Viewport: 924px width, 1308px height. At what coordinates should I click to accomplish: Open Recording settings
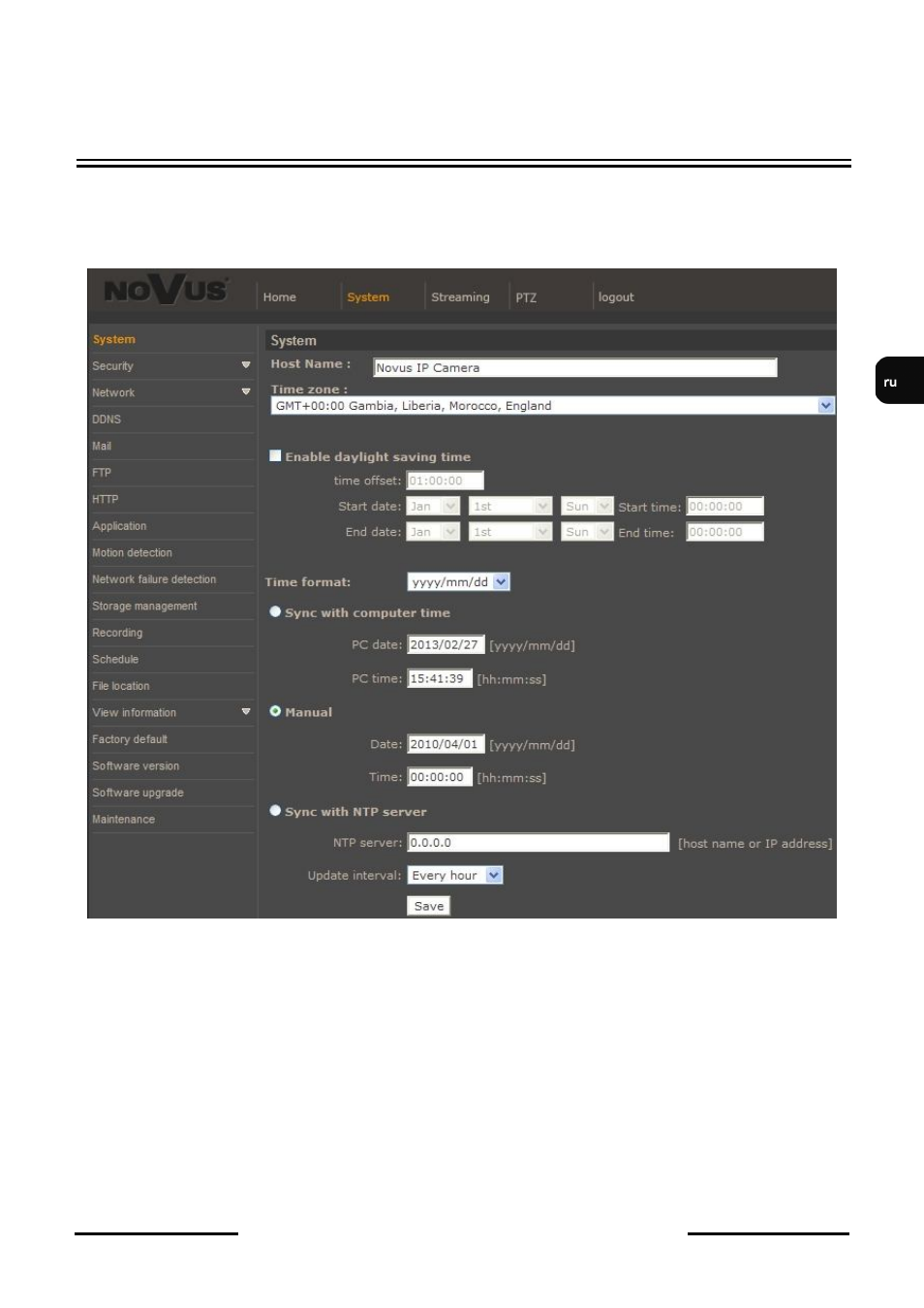point(117,633)
